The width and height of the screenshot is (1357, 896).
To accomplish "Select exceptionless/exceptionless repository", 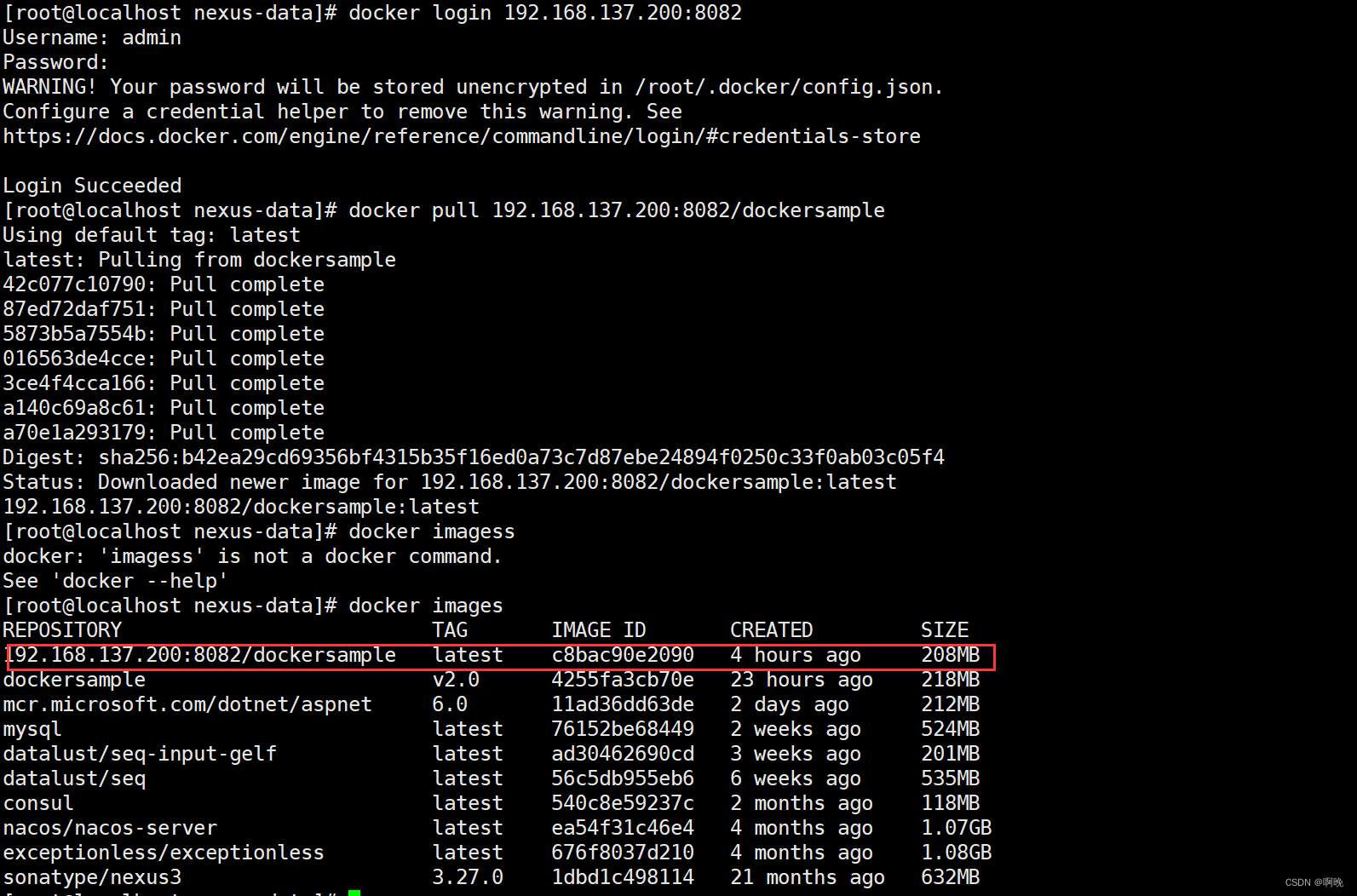I will (x=164, y=853).
